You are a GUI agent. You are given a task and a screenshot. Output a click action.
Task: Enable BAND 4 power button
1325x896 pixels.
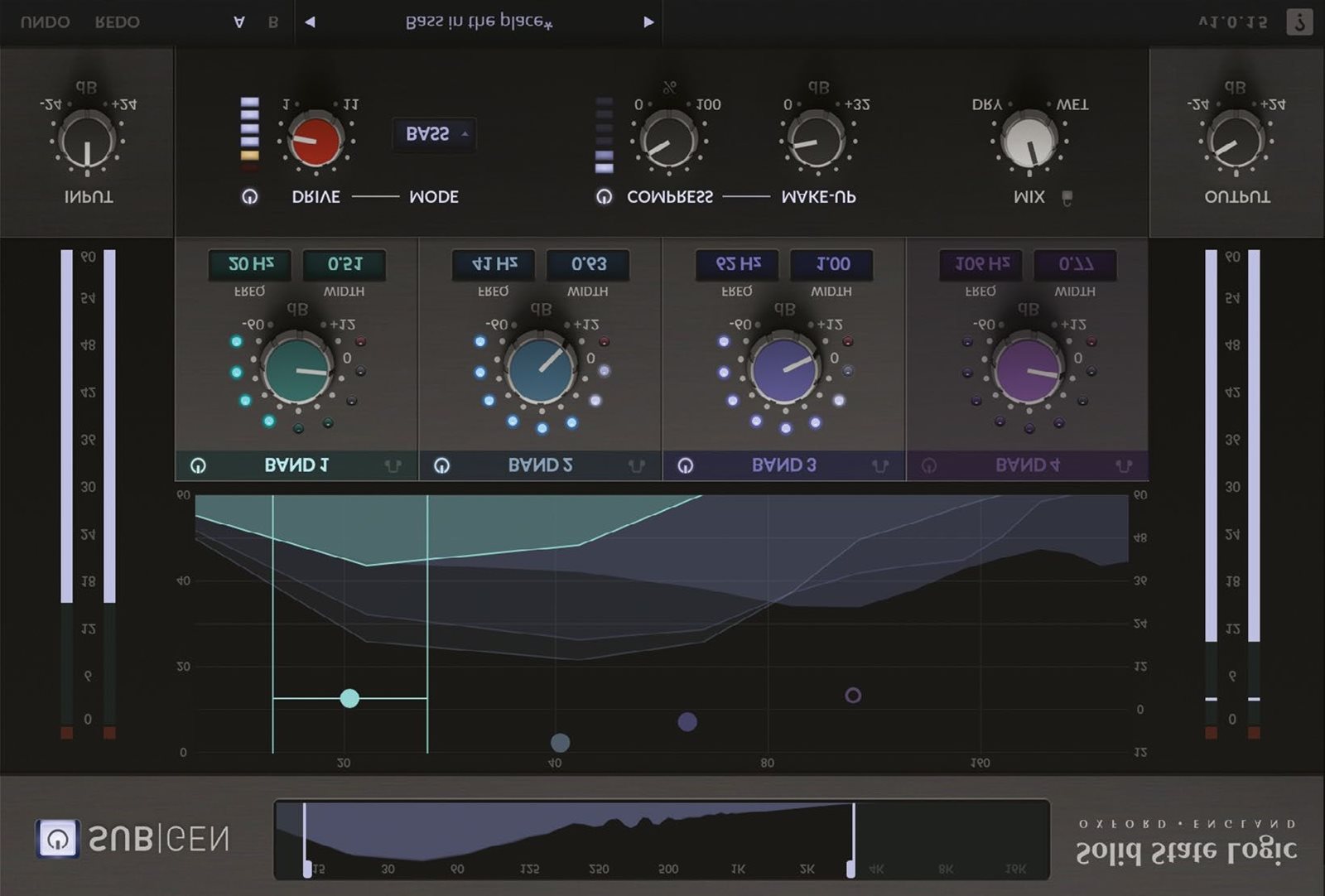point(929,465)
